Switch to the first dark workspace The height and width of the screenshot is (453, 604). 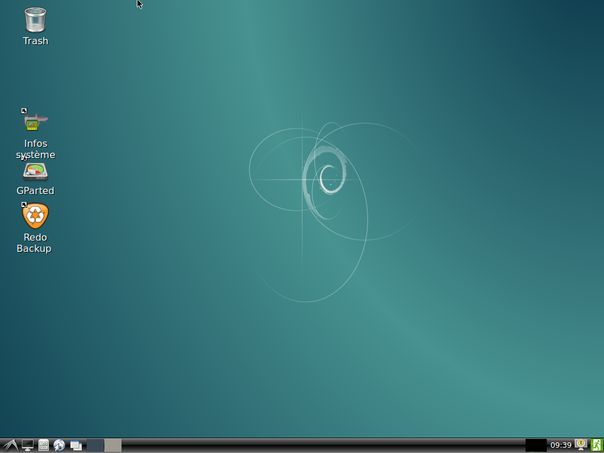(95, 445)
